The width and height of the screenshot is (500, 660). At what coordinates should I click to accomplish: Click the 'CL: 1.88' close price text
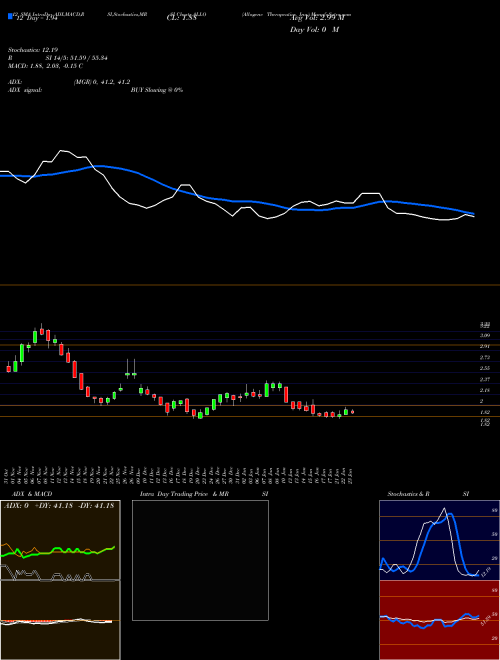coord(182,18)
